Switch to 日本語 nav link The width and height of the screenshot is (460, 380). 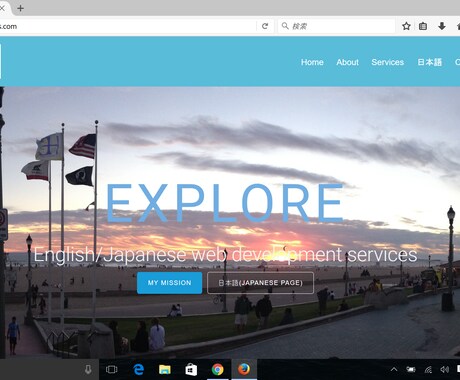430,62
